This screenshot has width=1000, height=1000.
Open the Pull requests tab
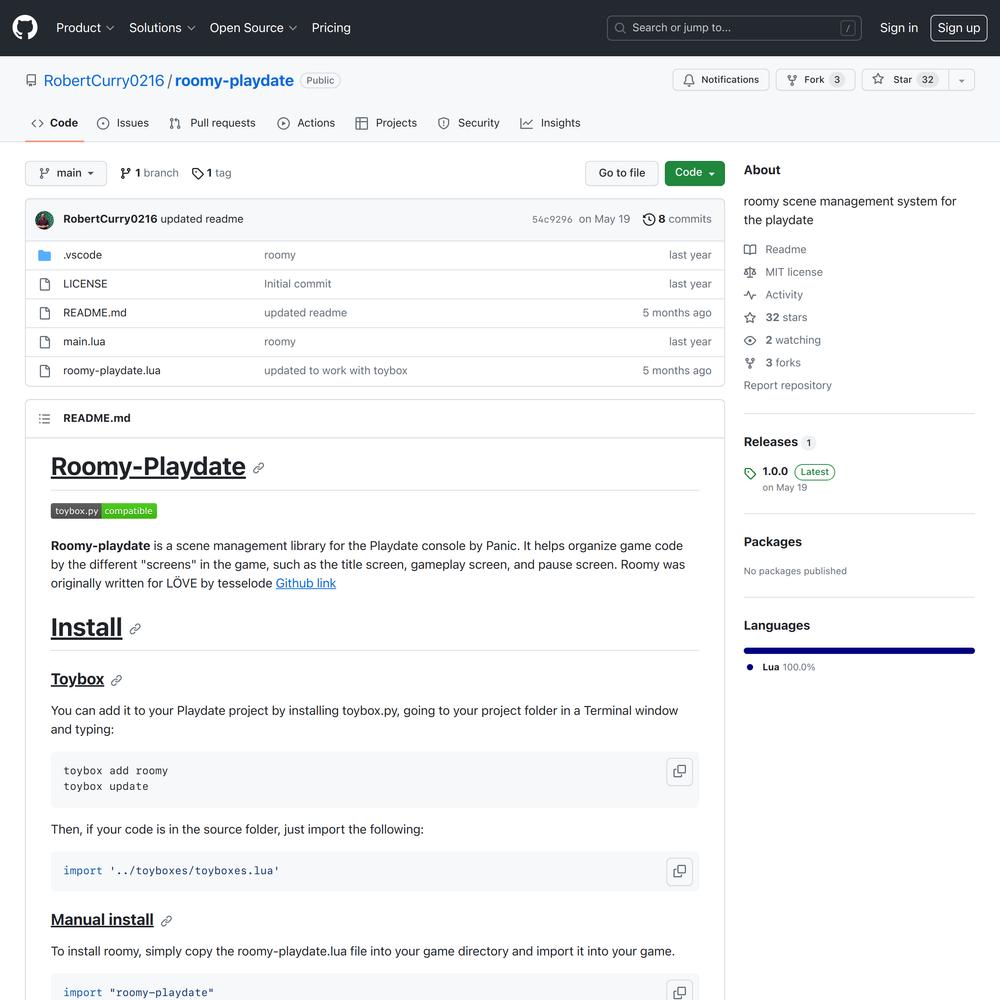212,123
